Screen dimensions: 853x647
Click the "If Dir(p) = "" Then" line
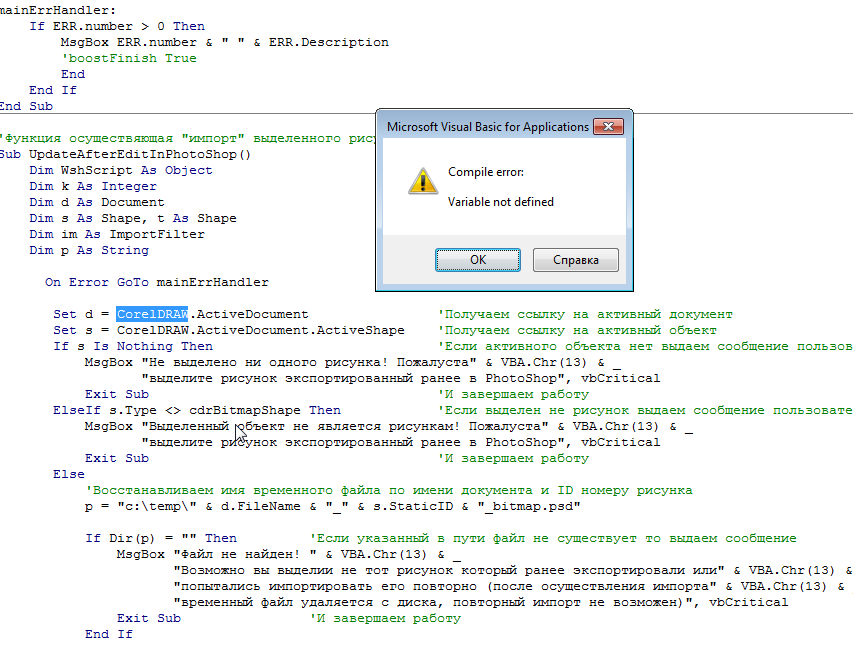click(161, 538)
